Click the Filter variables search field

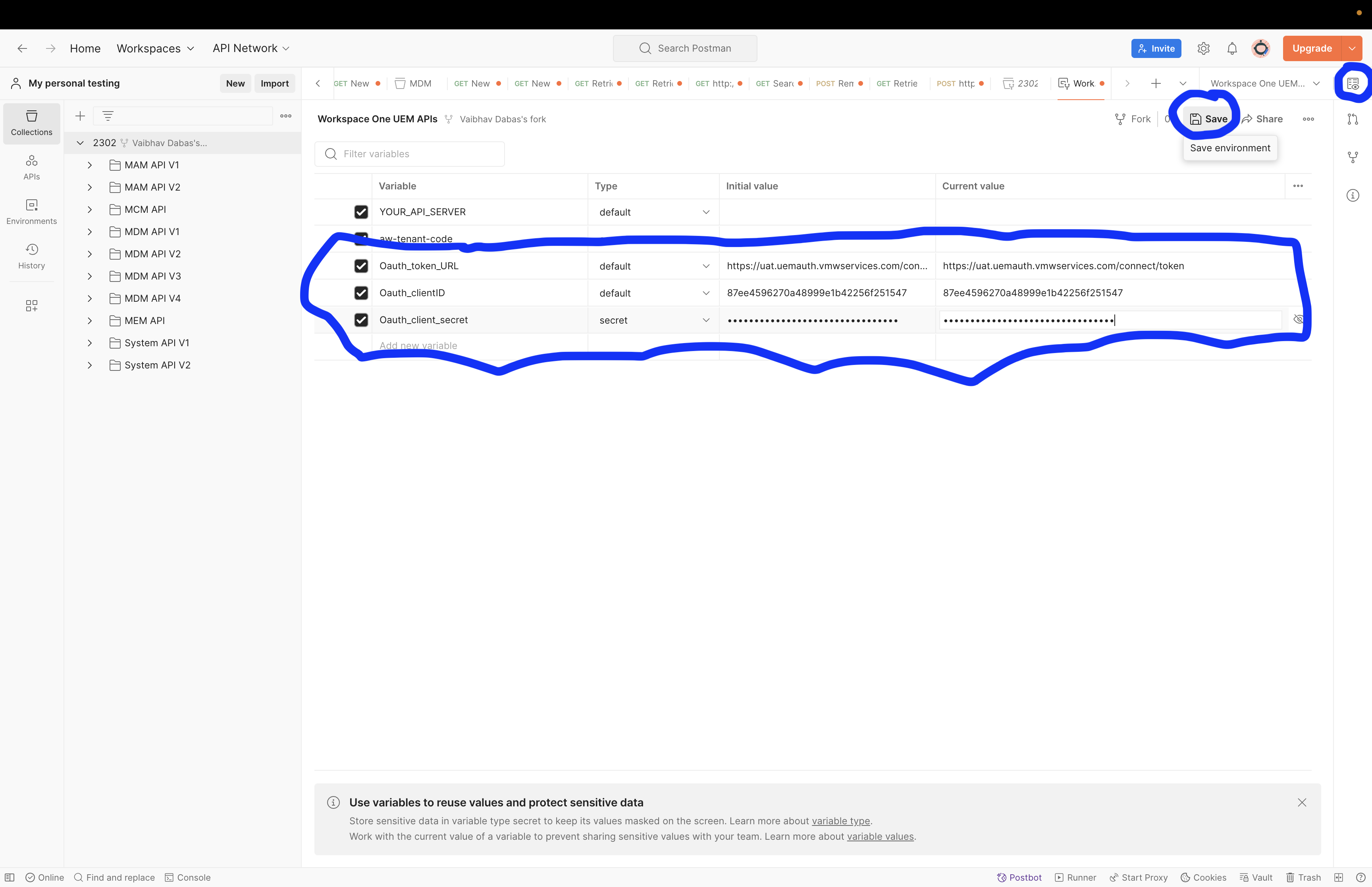click(410, 154)
